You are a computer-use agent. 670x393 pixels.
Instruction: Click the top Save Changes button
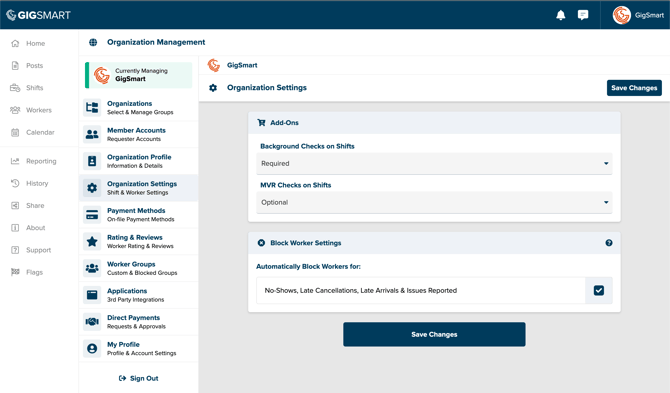pyautogui.click(x=634, y=88)
